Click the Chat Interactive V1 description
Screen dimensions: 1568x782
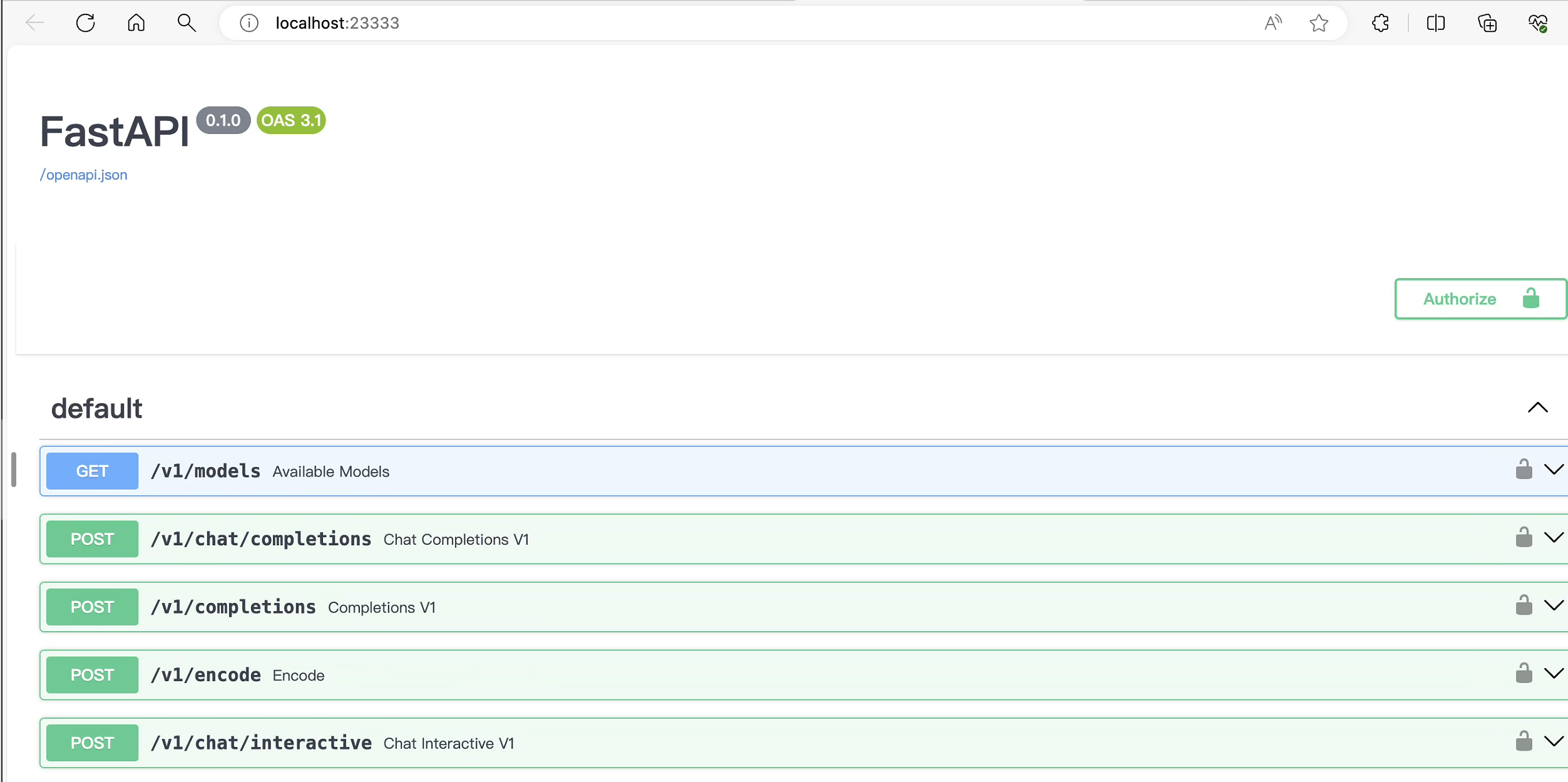[x=449, y=743]
